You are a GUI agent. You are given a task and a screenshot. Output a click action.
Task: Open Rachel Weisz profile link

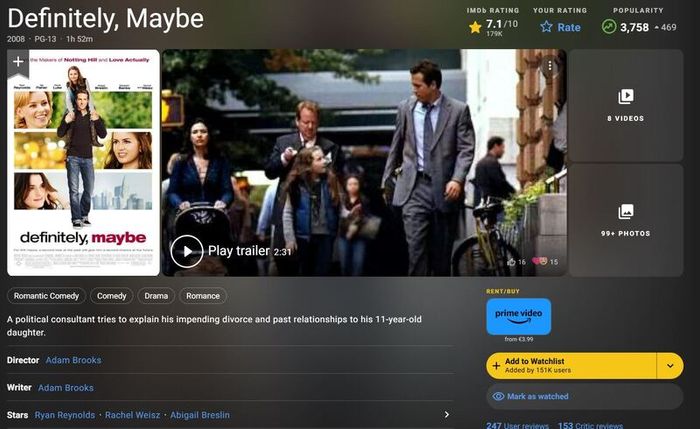pos(133,415)
